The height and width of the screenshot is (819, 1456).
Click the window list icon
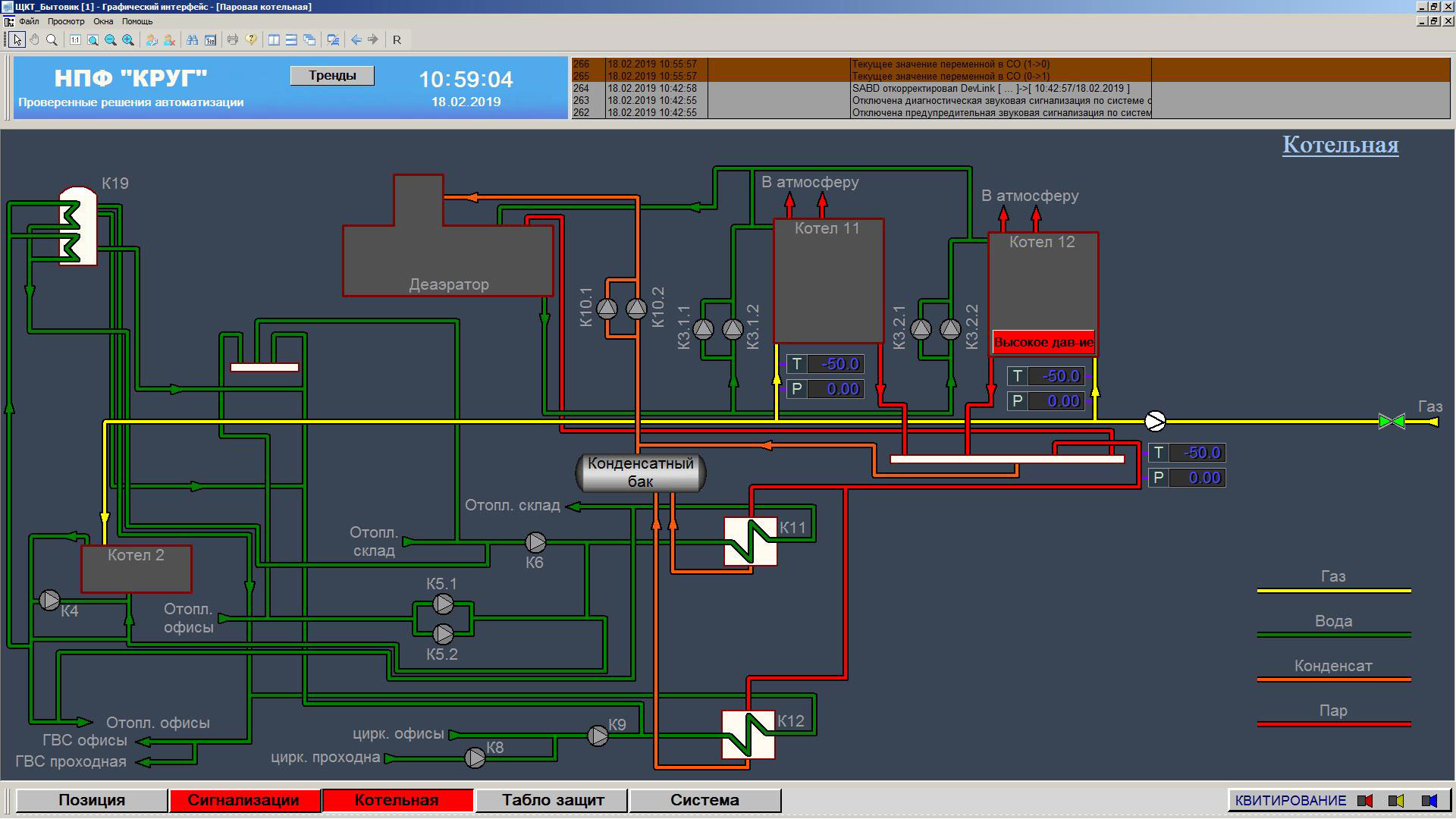pos(332,39)
